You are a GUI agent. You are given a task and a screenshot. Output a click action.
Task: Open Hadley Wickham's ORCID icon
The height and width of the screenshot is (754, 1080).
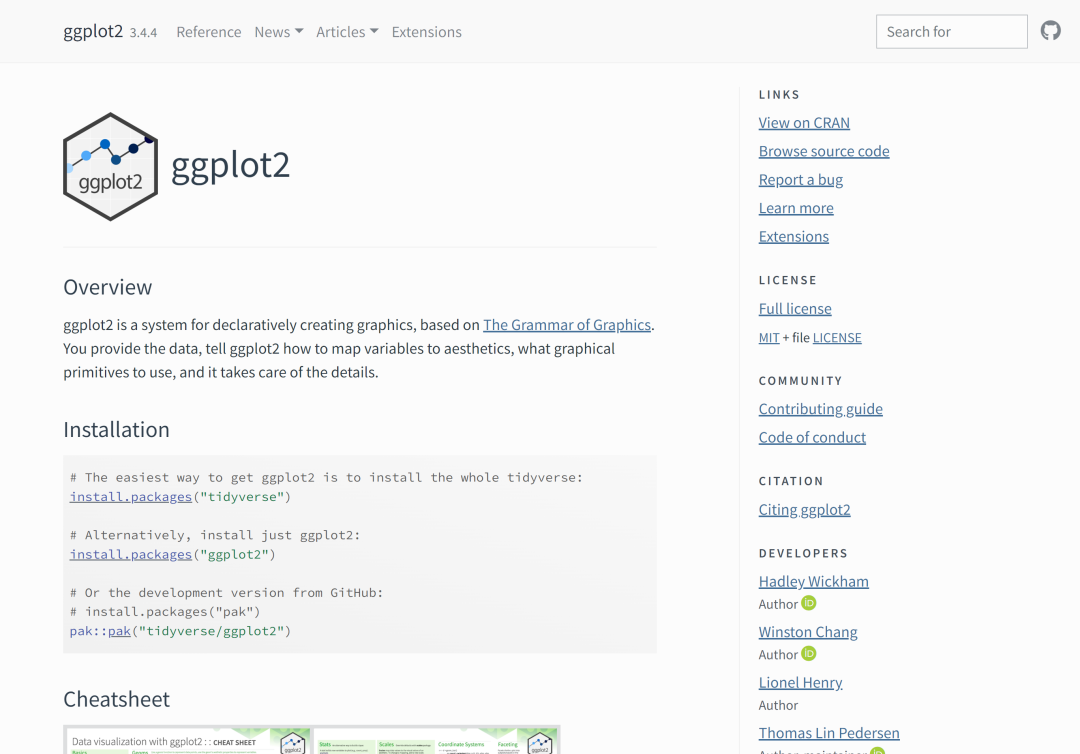tap(809, 603)
